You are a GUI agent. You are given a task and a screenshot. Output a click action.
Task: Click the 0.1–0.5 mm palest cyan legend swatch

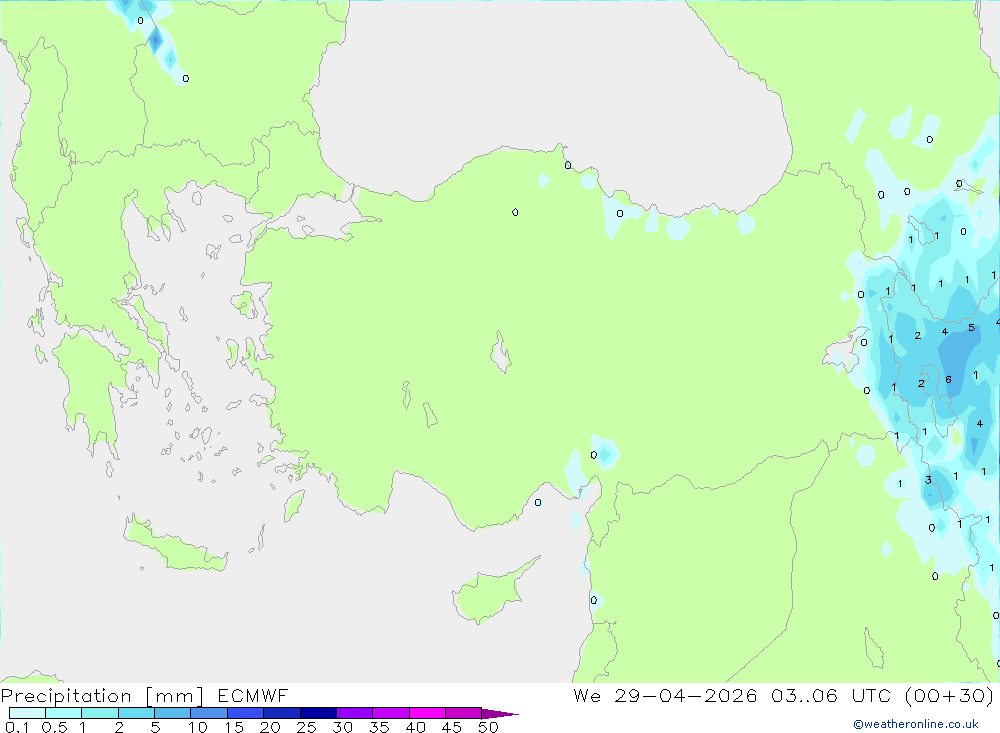pyautogui.click(x=27, y=713)
